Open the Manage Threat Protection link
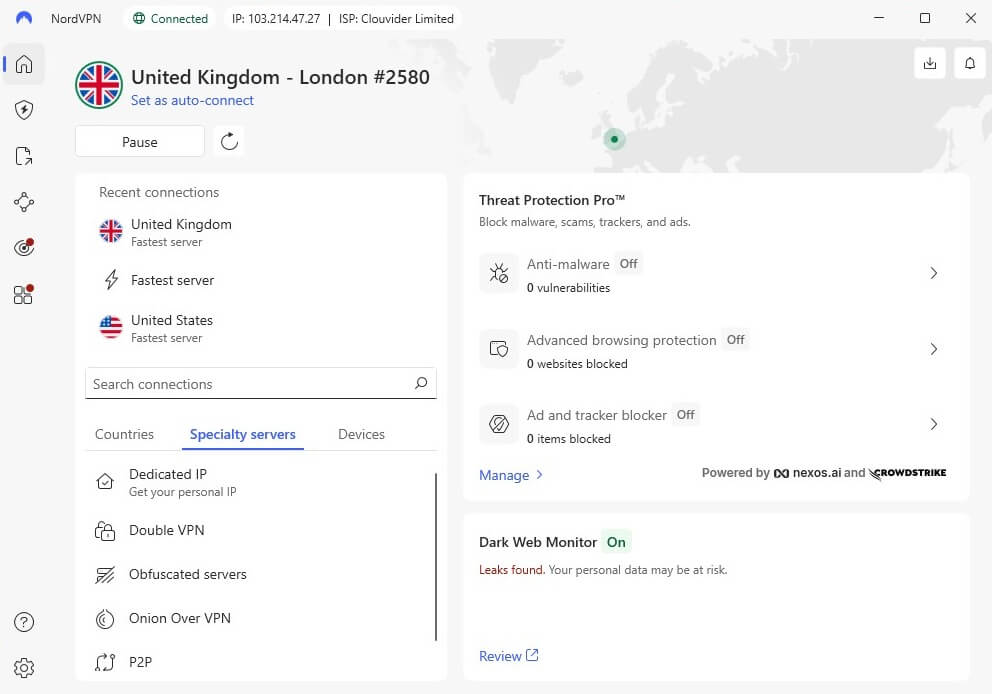 [504, 475]
